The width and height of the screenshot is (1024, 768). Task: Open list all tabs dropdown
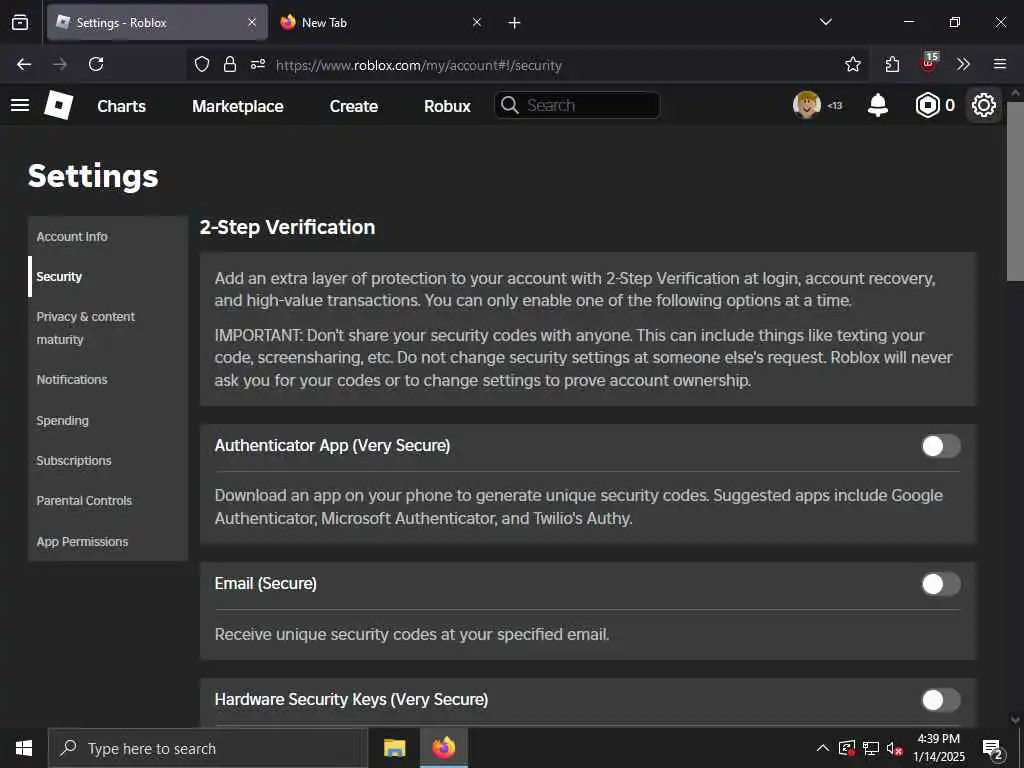(825, 22)
